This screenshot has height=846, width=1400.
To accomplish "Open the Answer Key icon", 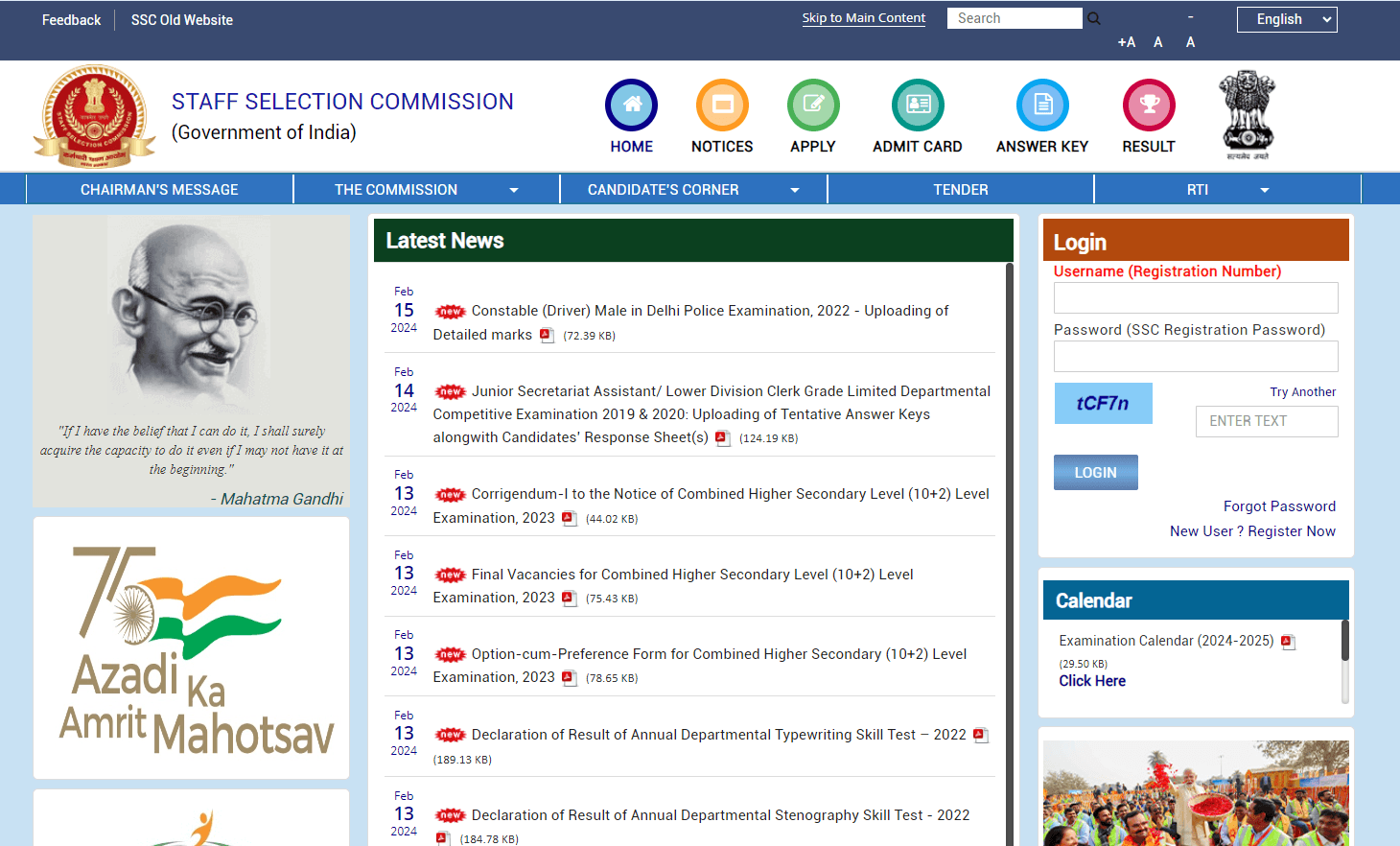I will tap(1042, 106).
